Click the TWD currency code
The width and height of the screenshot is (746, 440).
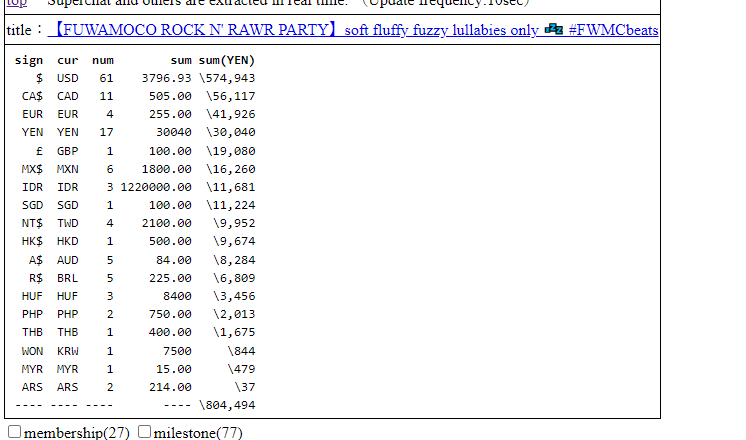[x=68, y=224]
